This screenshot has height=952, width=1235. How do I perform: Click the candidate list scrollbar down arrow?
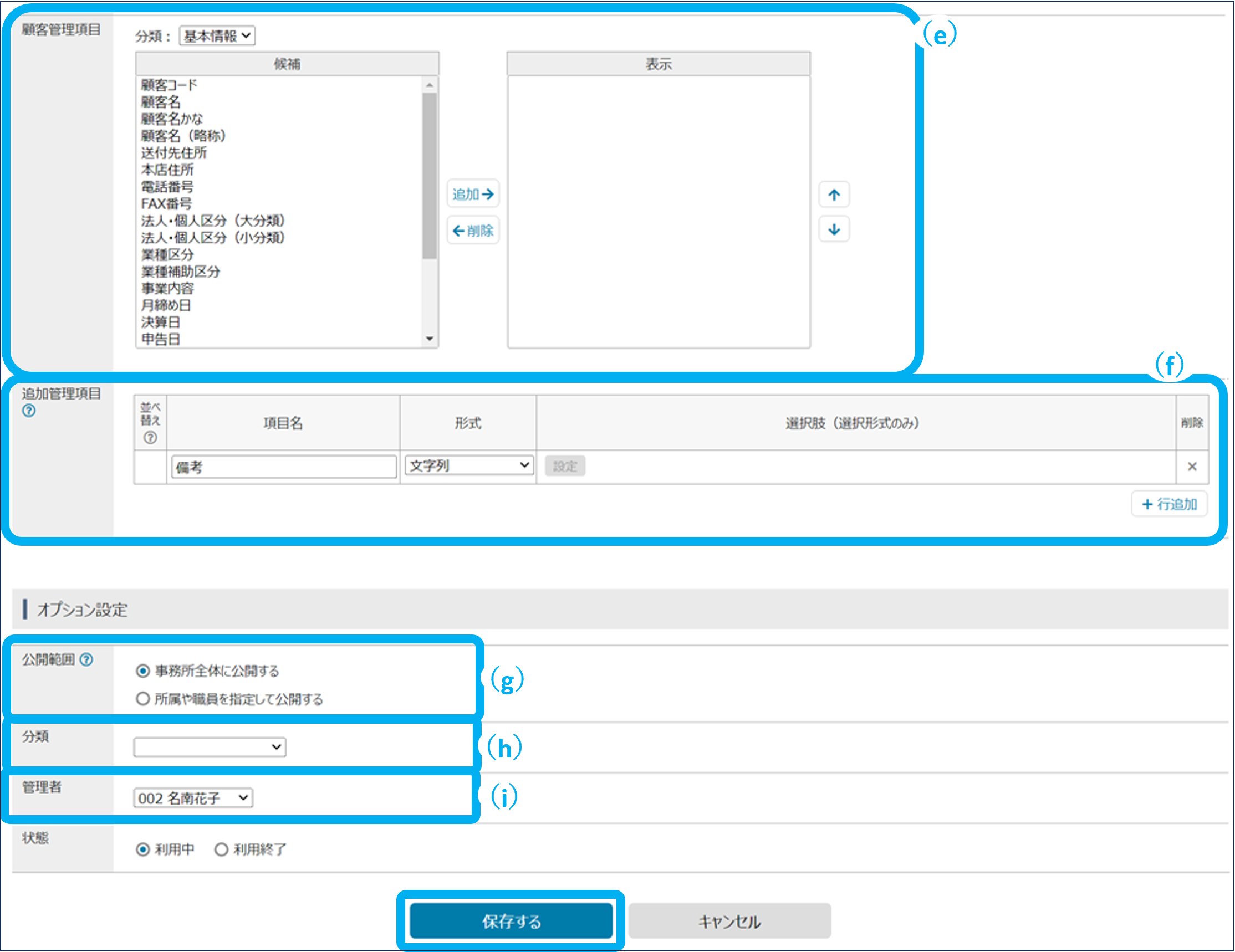click(x=430, y=339)
